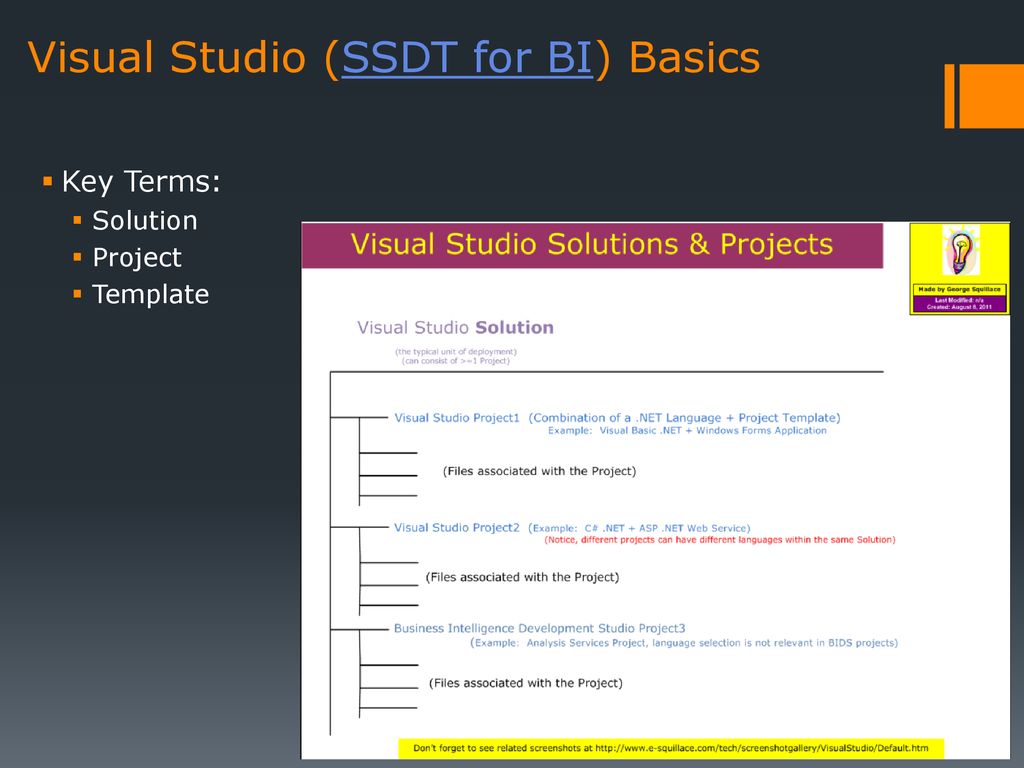Viewport: 1024px width, 768px height.
Task: Select the 'Solution' sub-bullet
Action: [x=145, y=221]
